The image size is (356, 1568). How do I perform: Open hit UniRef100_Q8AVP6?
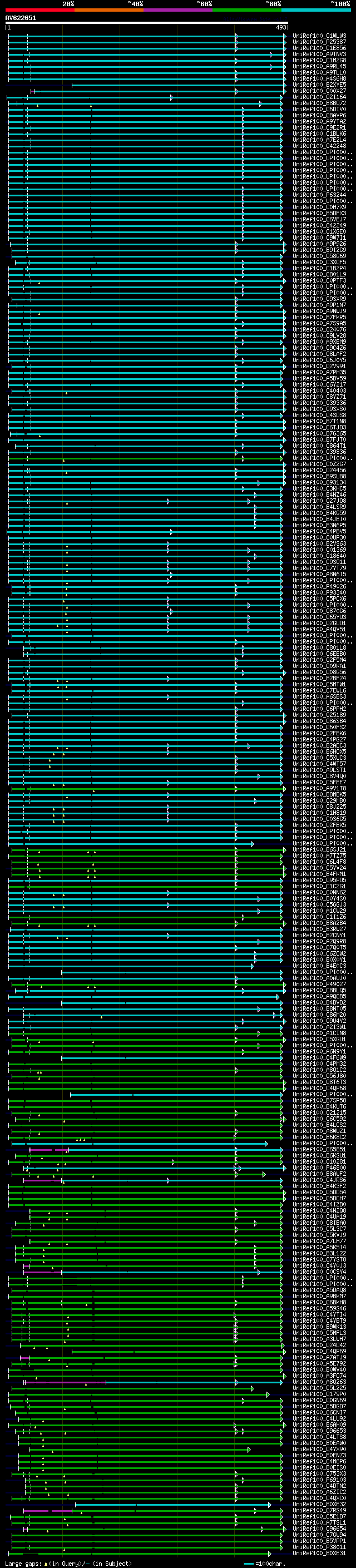click(x=319, y=115)
